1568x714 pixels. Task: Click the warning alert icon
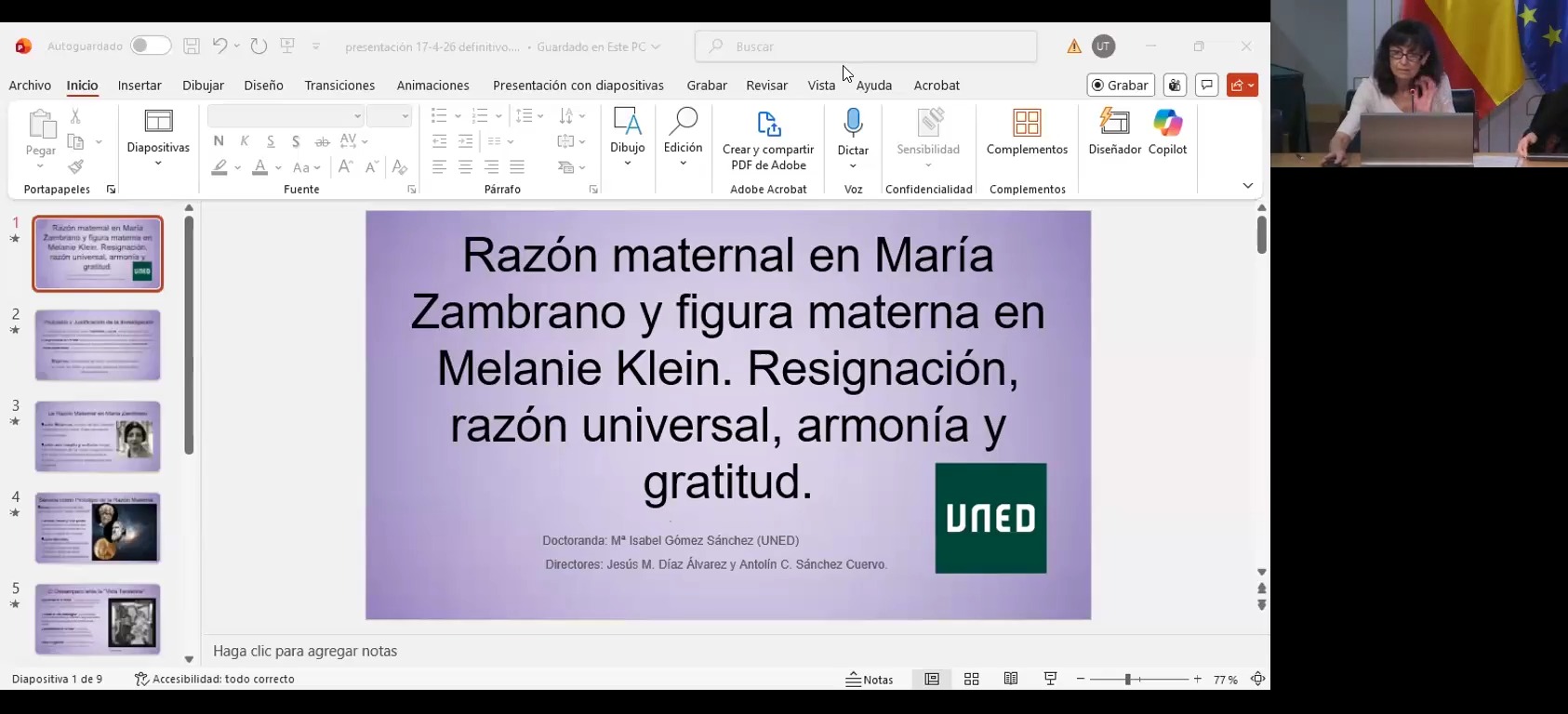pos(1074,46)
